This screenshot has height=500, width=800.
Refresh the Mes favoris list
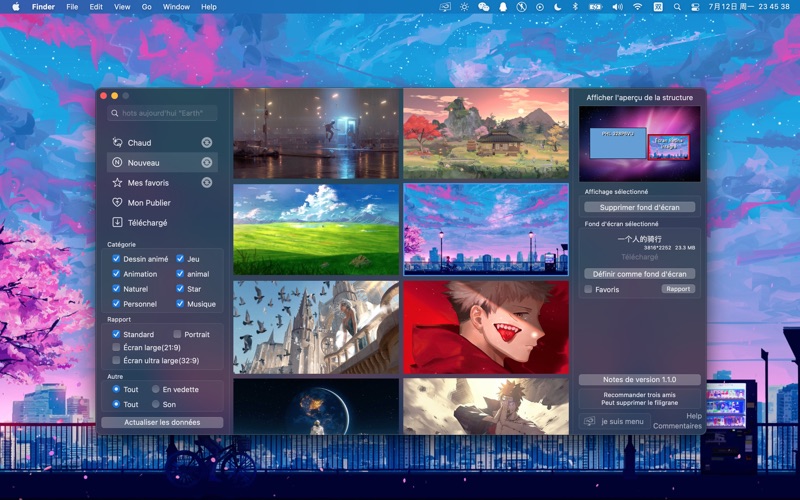(x=207, y=182)
